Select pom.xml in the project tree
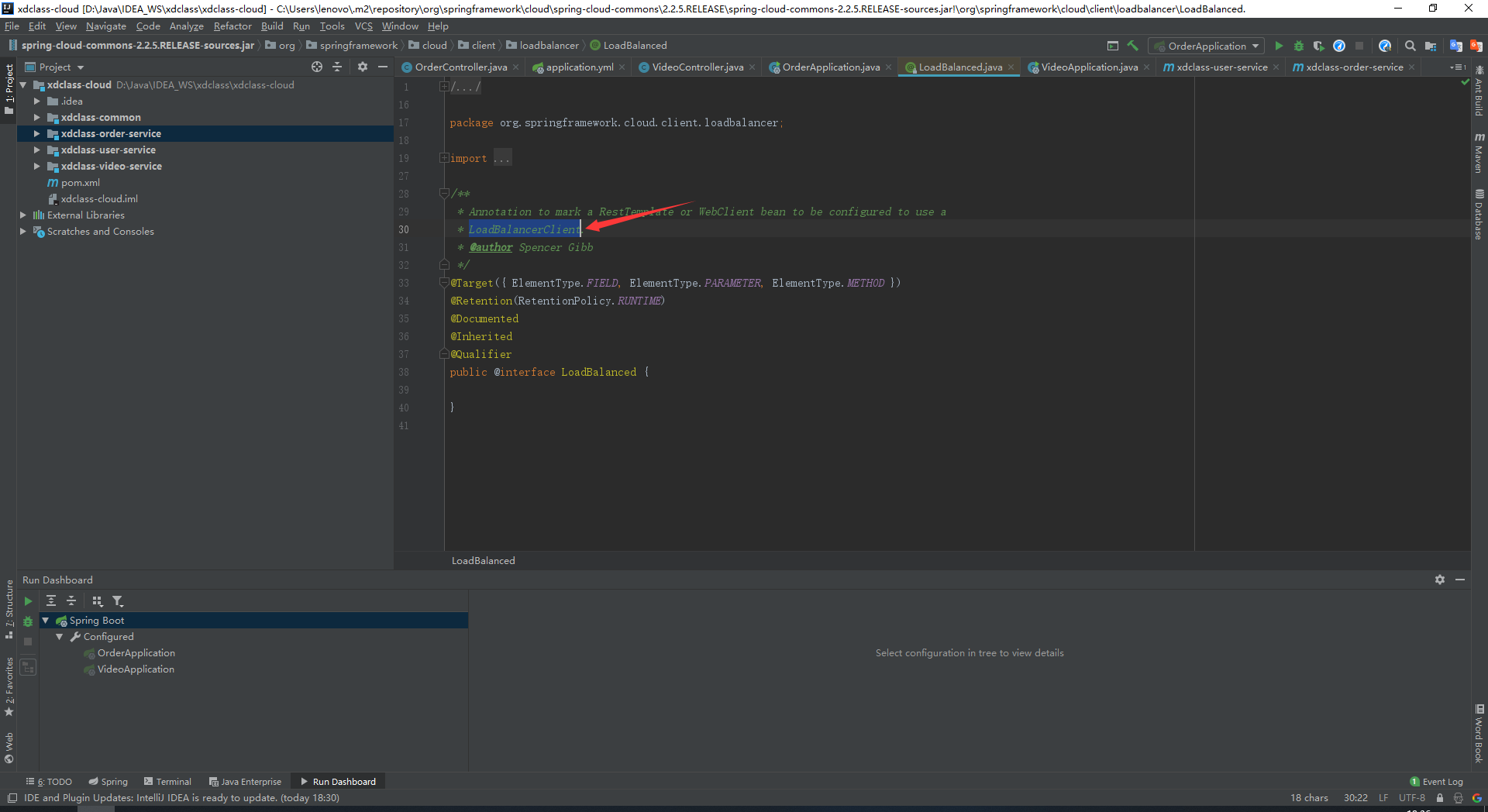Screen dimensions: 1488x812 (x=81, y=183)
